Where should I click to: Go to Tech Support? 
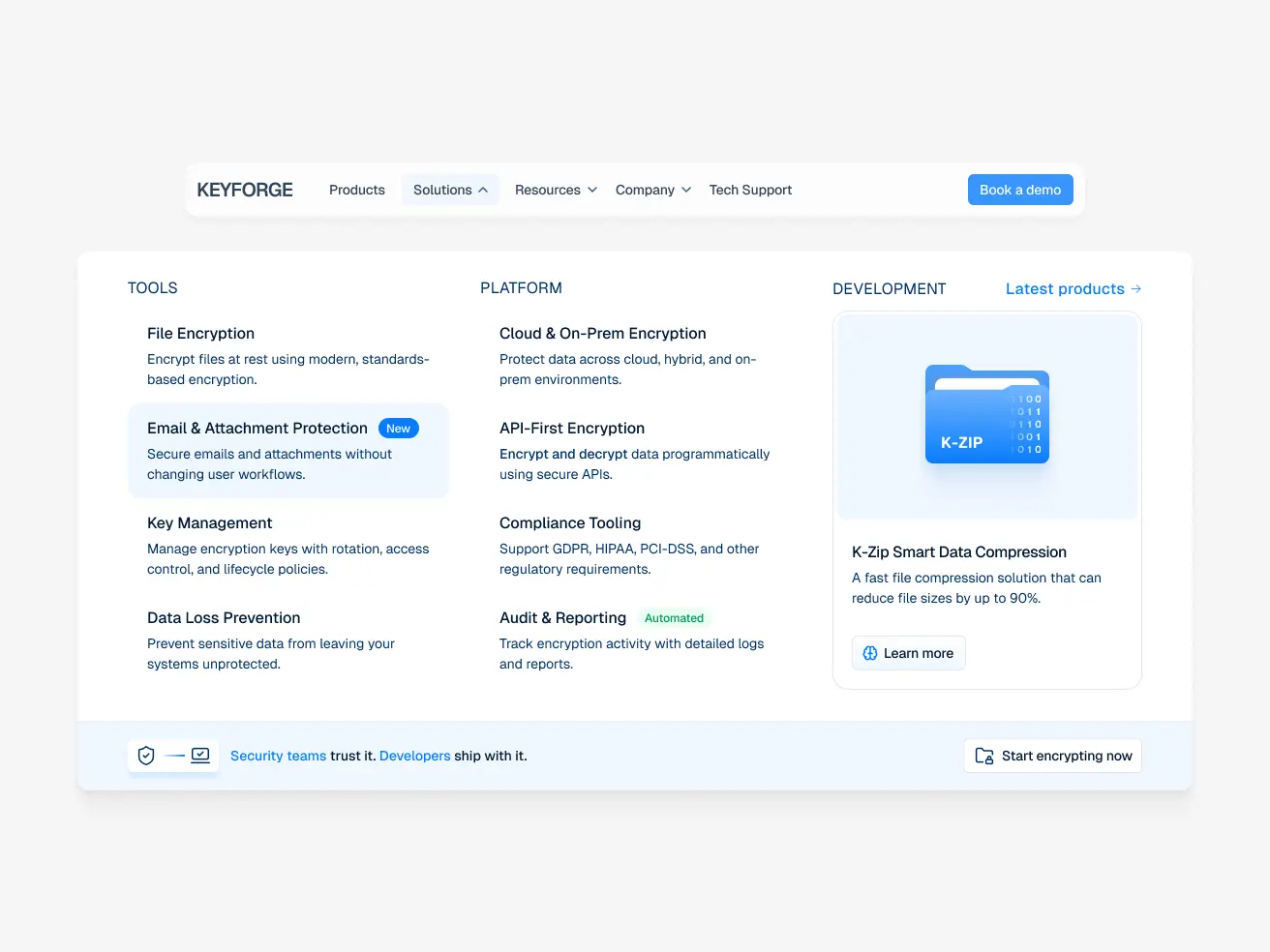[x=750, y=190]
